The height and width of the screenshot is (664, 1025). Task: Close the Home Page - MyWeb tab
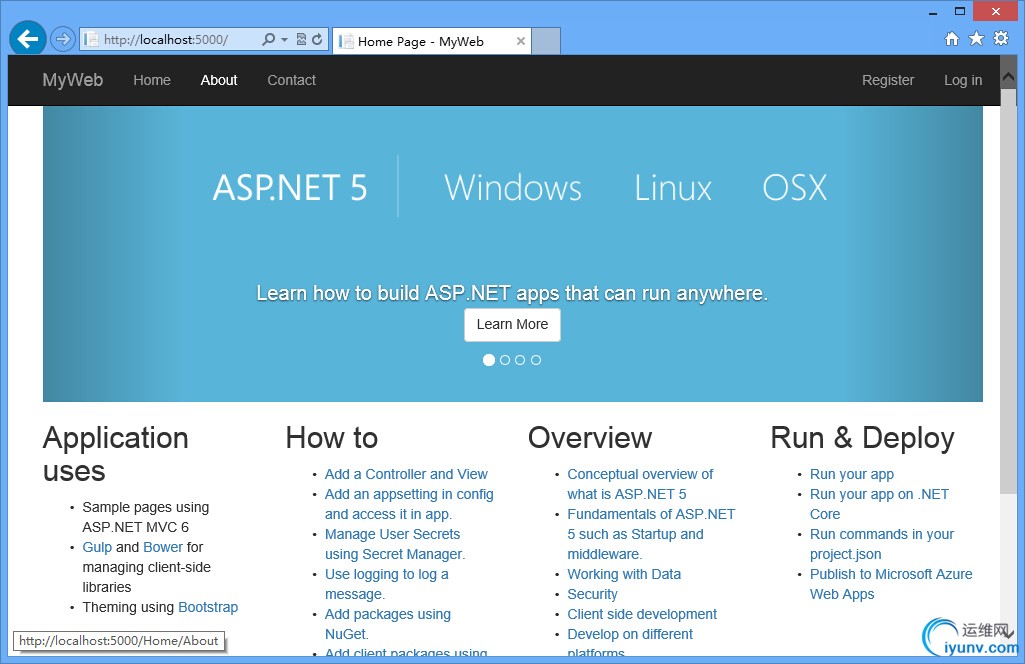(x=520, y=41)
